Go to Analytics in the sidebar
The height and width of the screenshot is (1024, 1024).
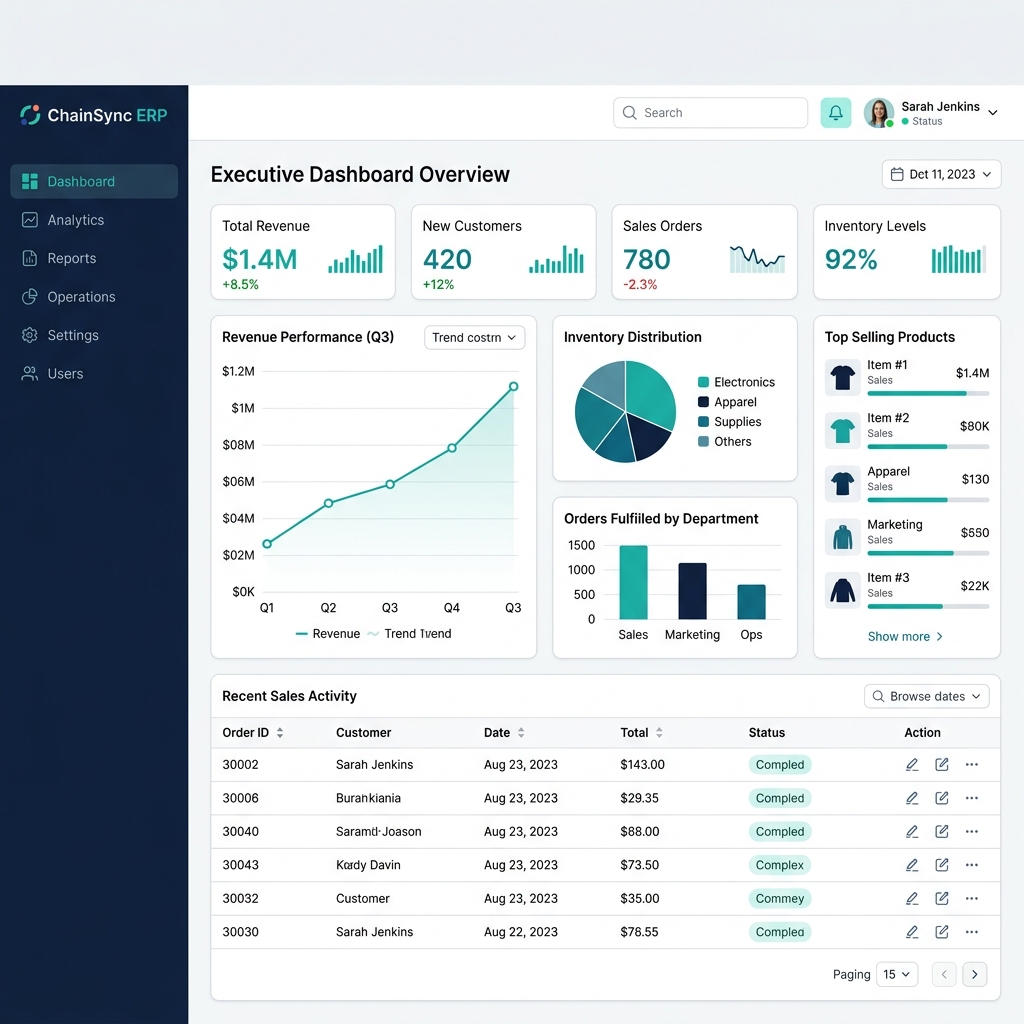94,220
